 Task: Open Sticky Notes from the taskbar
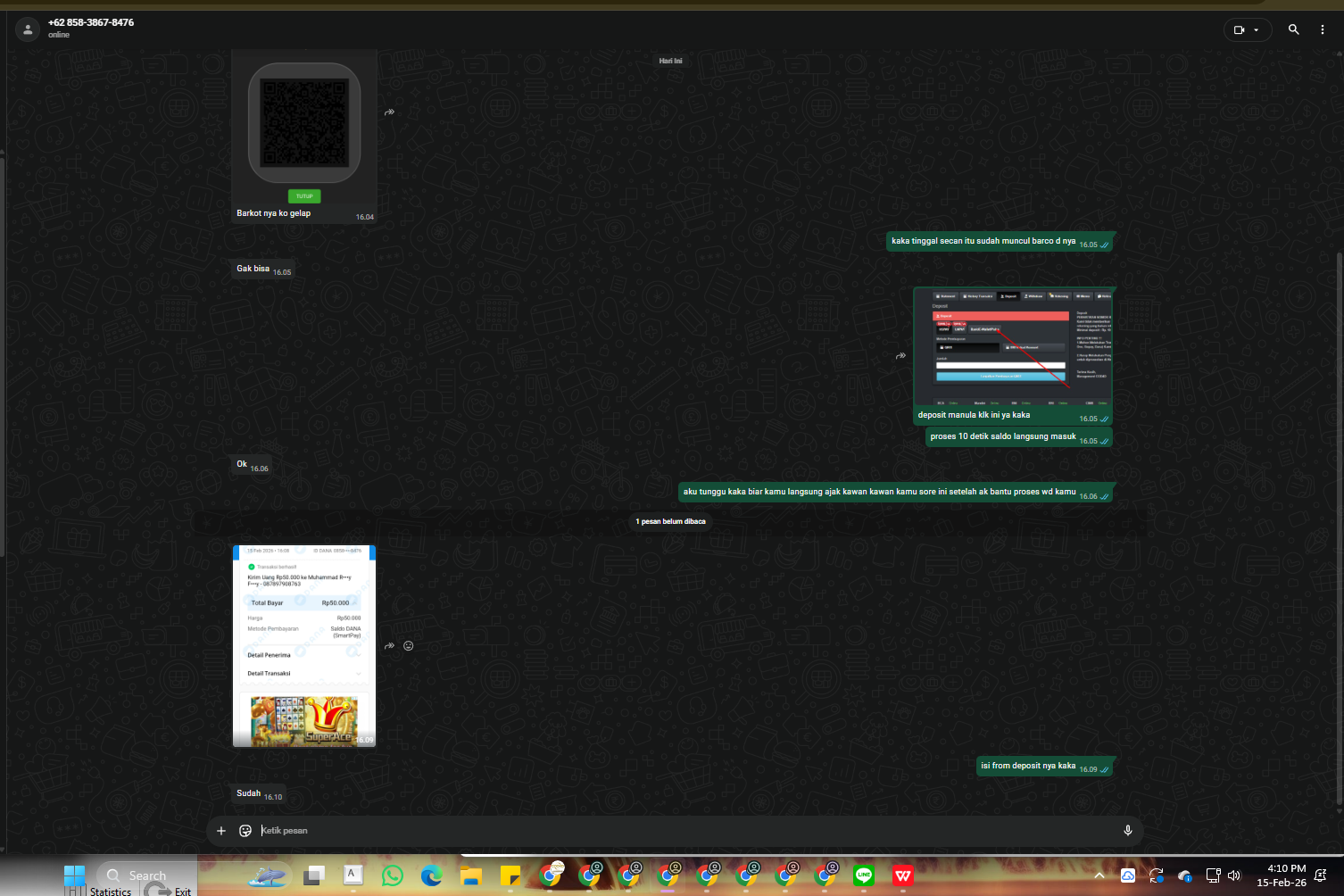tap(510, 876)
